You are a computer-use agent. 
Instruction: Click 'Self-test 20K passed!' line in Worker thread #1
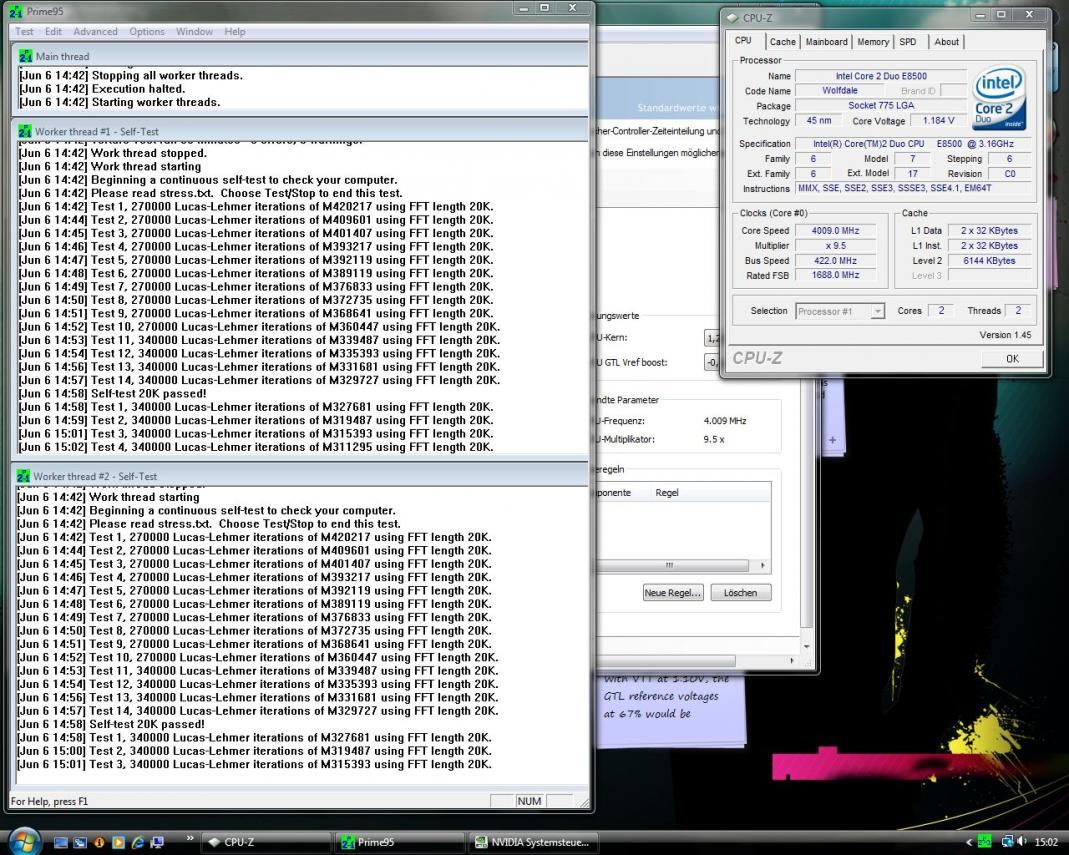pos(149,393)
